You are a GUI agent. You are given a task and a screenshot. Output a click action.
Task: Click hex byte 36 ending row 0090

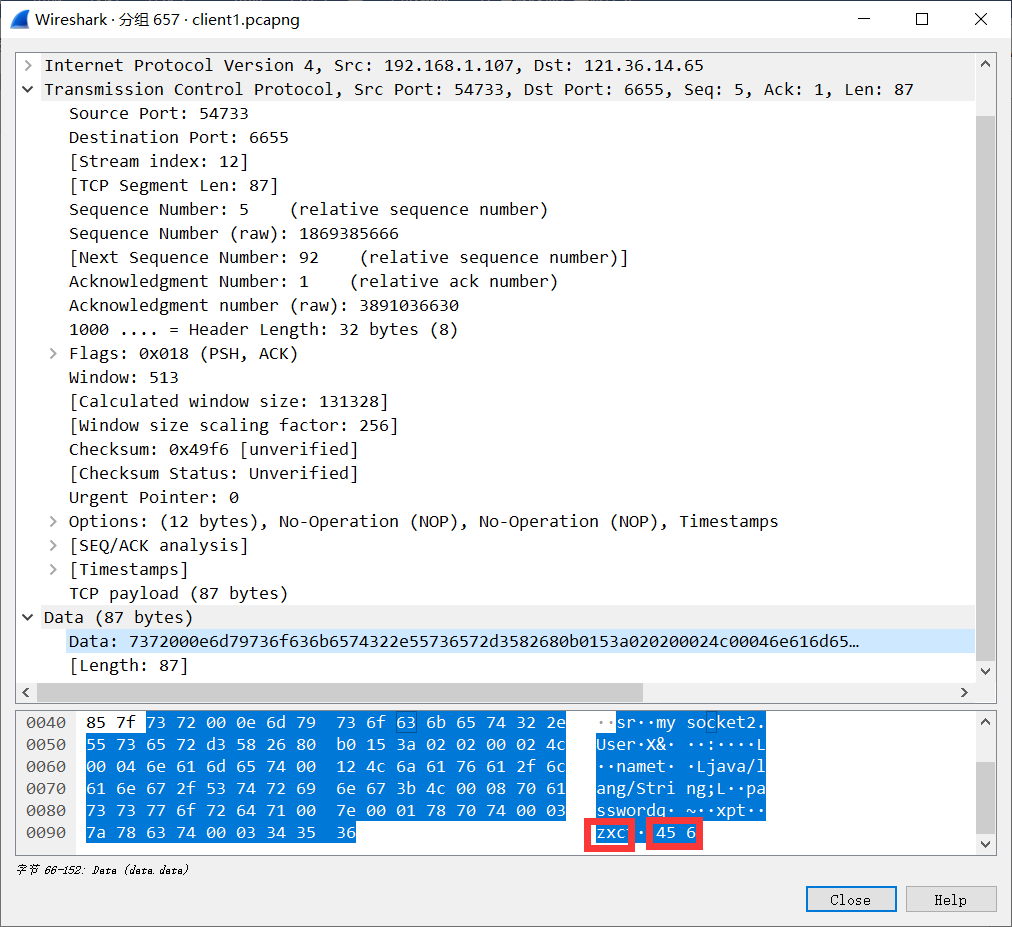pos(346,833)
